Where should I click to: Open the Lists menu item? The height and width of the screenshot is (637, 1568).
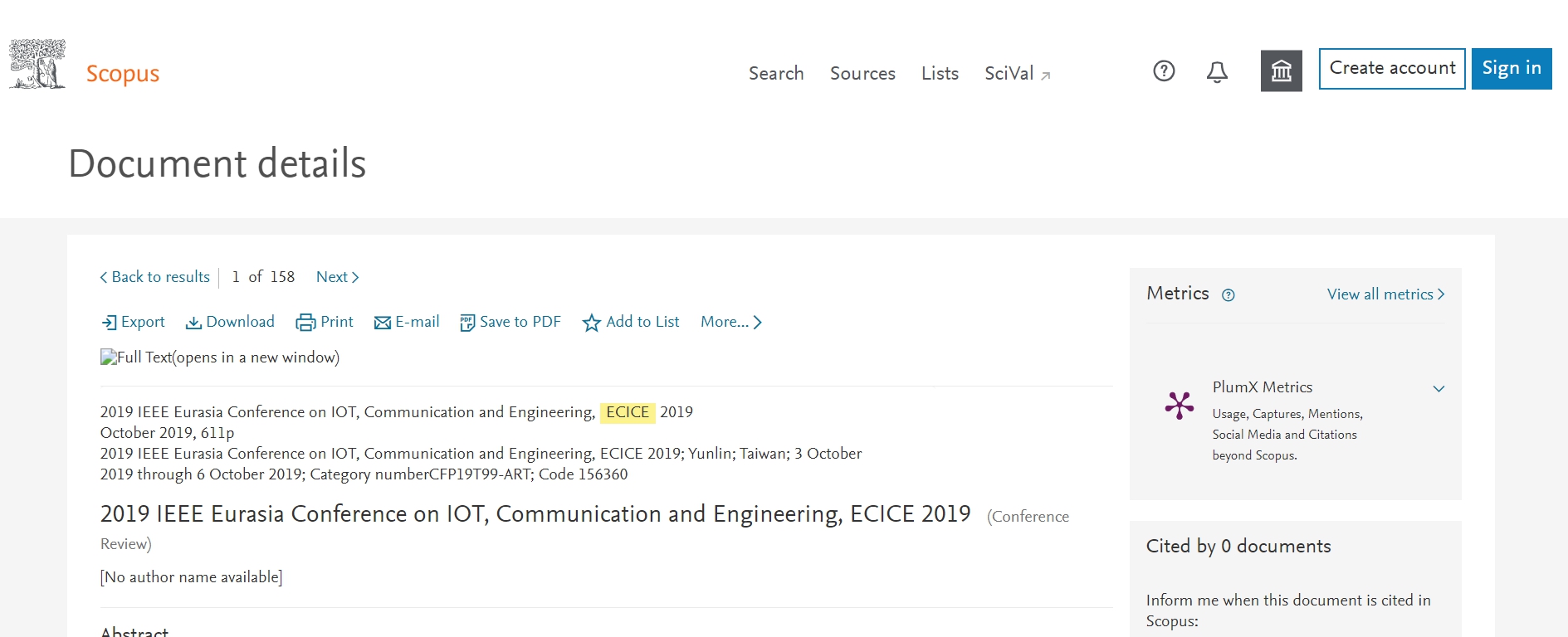pos(940,73)
